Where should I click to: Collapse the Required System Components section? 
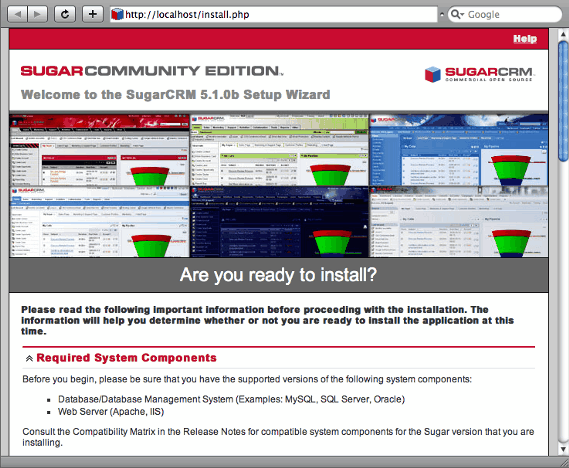pyautogui.click(x=29, y=358)
